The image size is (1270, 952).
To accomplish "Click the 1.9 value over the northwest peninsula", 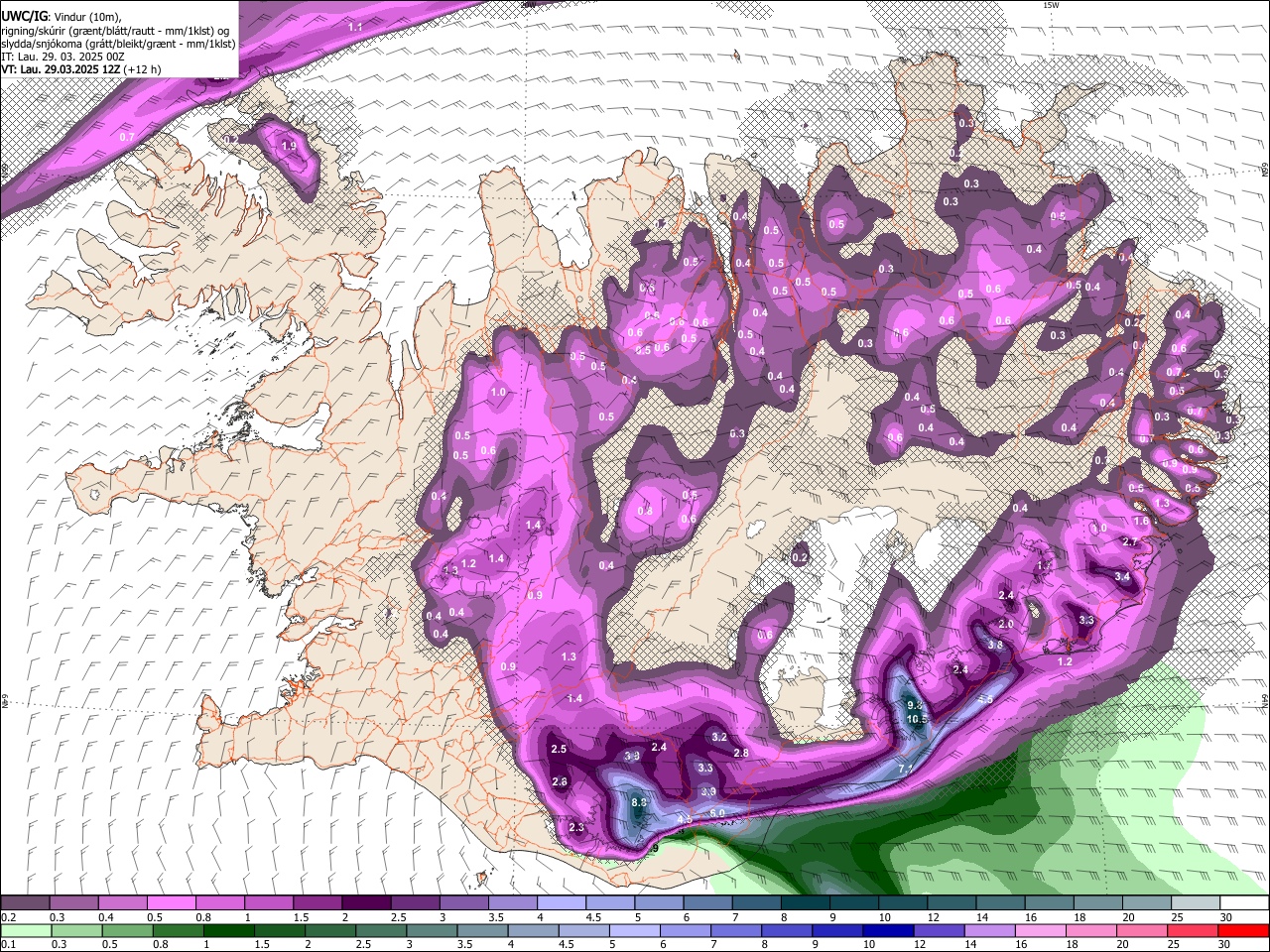I will 289,146.
